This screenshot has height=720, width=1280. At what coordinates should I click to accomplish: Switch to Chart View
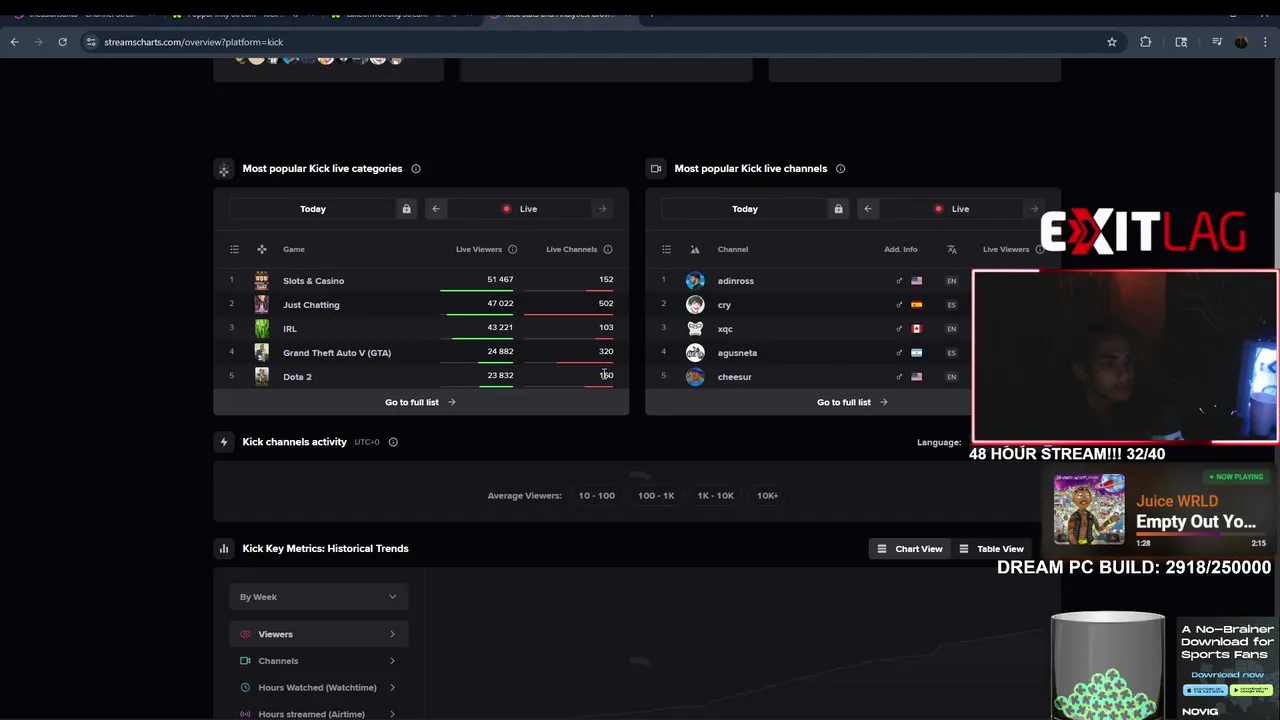coord(910,549)
